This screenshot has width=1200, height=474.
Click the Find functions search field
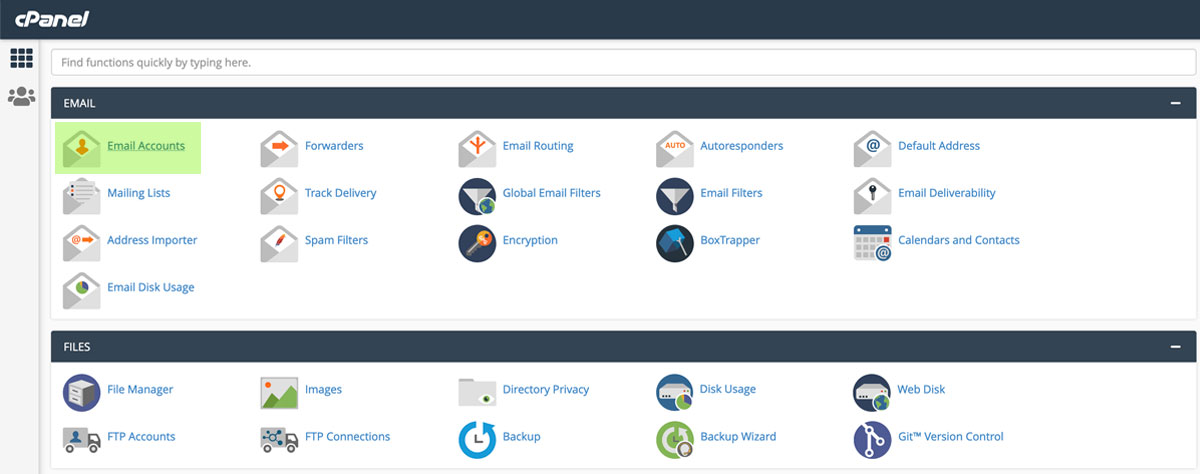624,62
